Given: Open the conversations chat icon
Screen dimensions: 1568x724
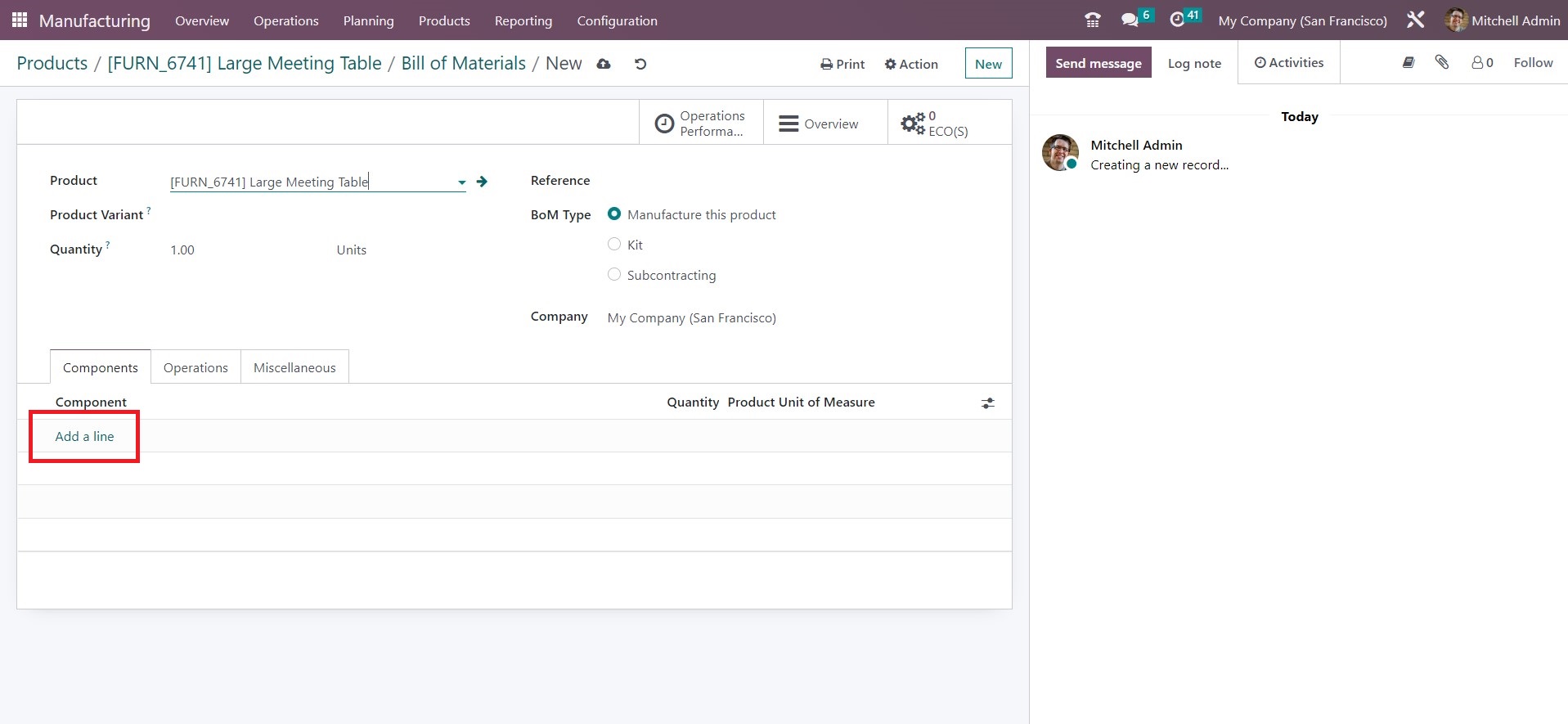Looking at the screenshot, I should (1130, 20).
